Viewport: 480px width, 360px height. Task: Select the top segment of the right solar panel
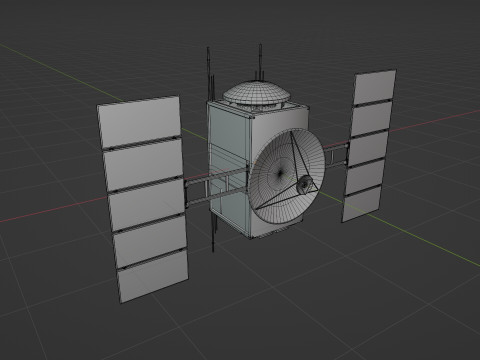click(x=375, y=87)
